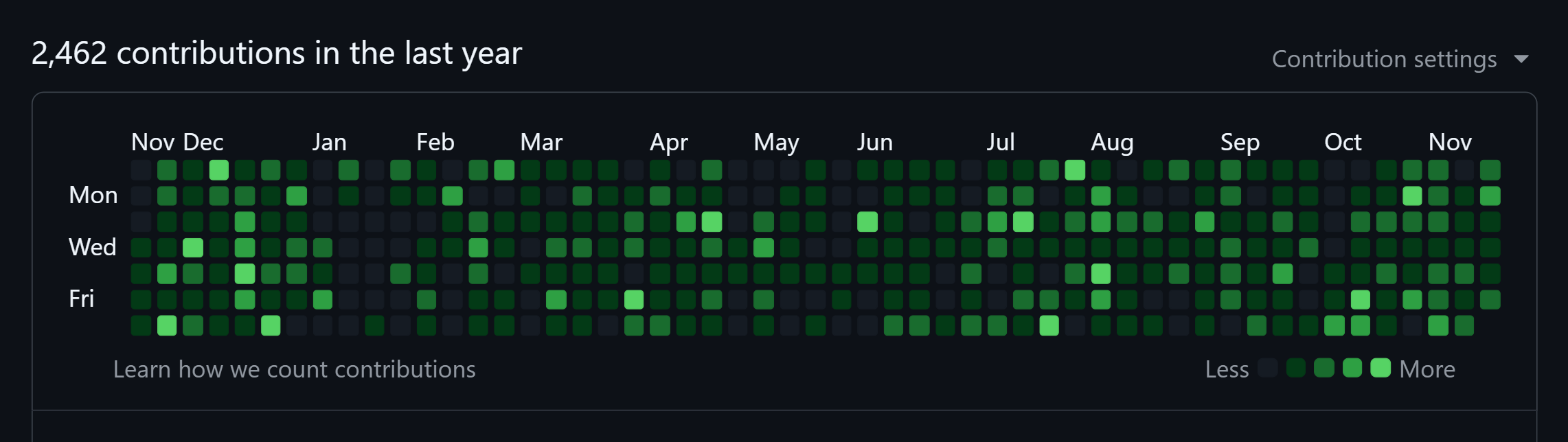Click the Mon row label

click(93, 195)
